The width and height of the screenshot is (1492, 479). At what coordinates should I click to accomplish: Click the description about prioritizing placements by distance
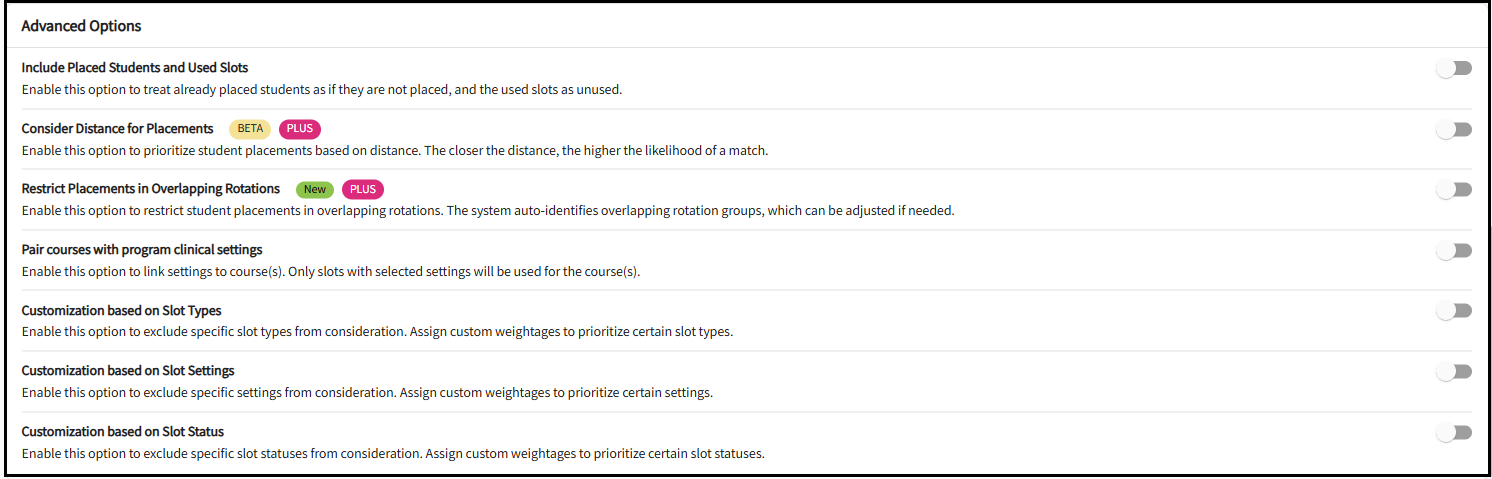point(395,150)
